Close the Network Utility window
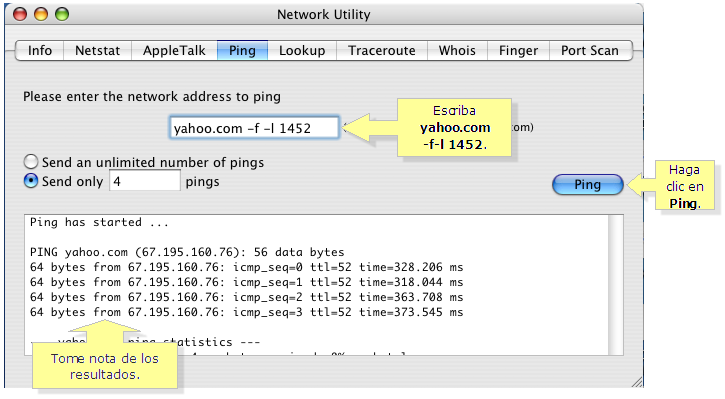Screen dimensions: 725x399 [x=20, y=14]
